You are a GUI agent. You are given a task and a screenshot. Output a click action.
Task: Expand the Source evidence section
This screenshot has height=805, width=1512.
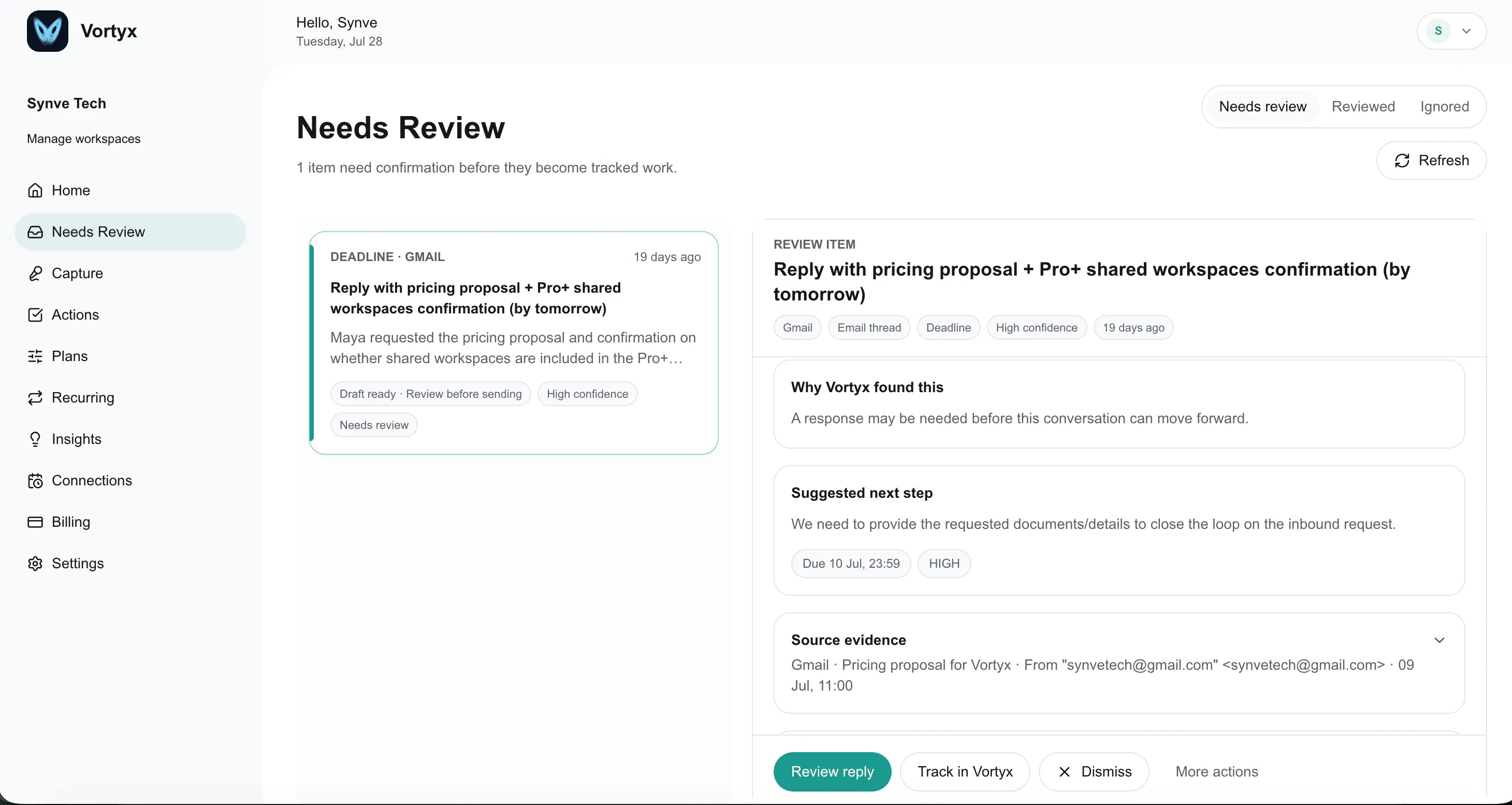pos(1439,640)
